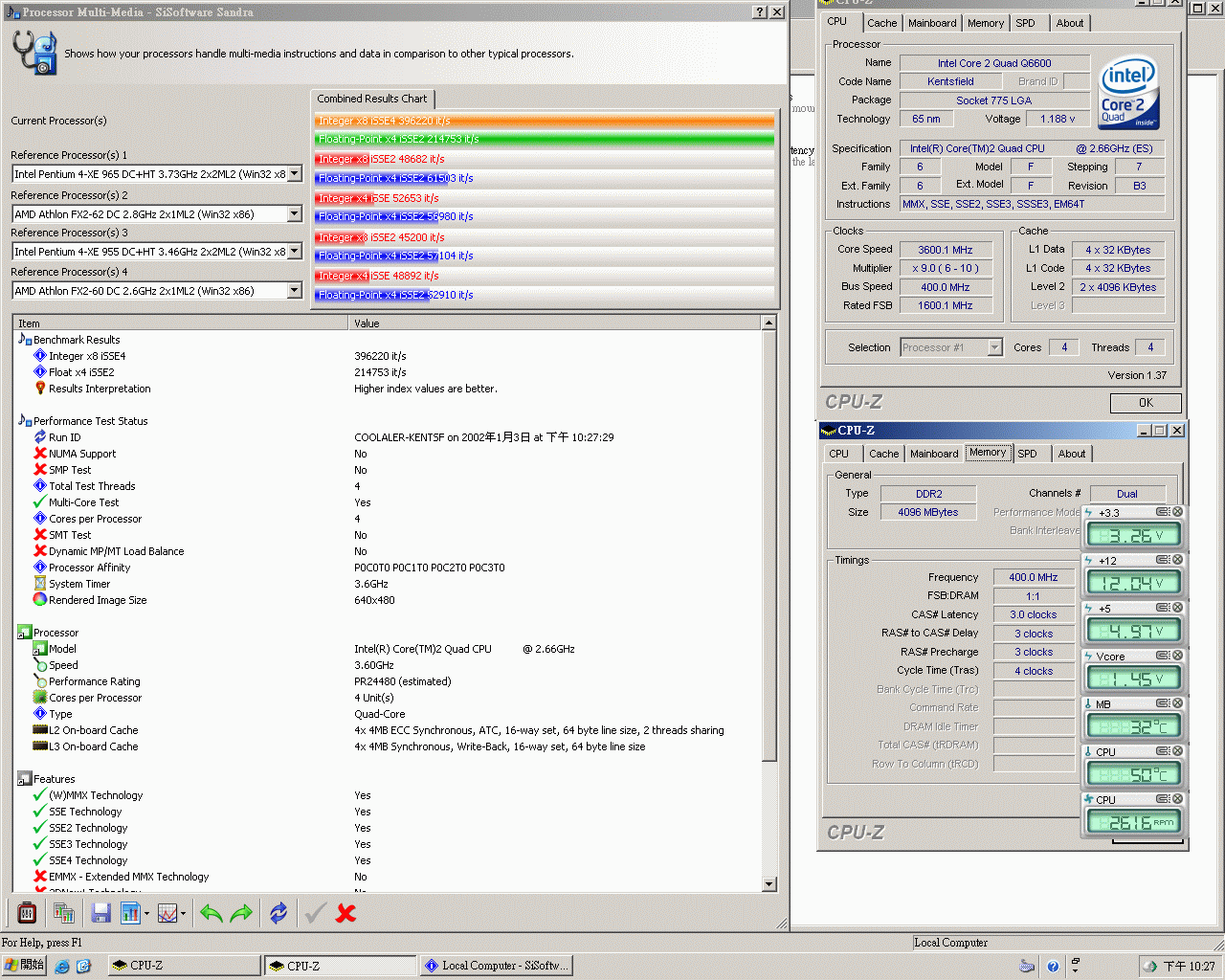Open the Sandra options mixer icon in toolbar
Screen dimensions: 1225x980
click(x=27, y=913)
